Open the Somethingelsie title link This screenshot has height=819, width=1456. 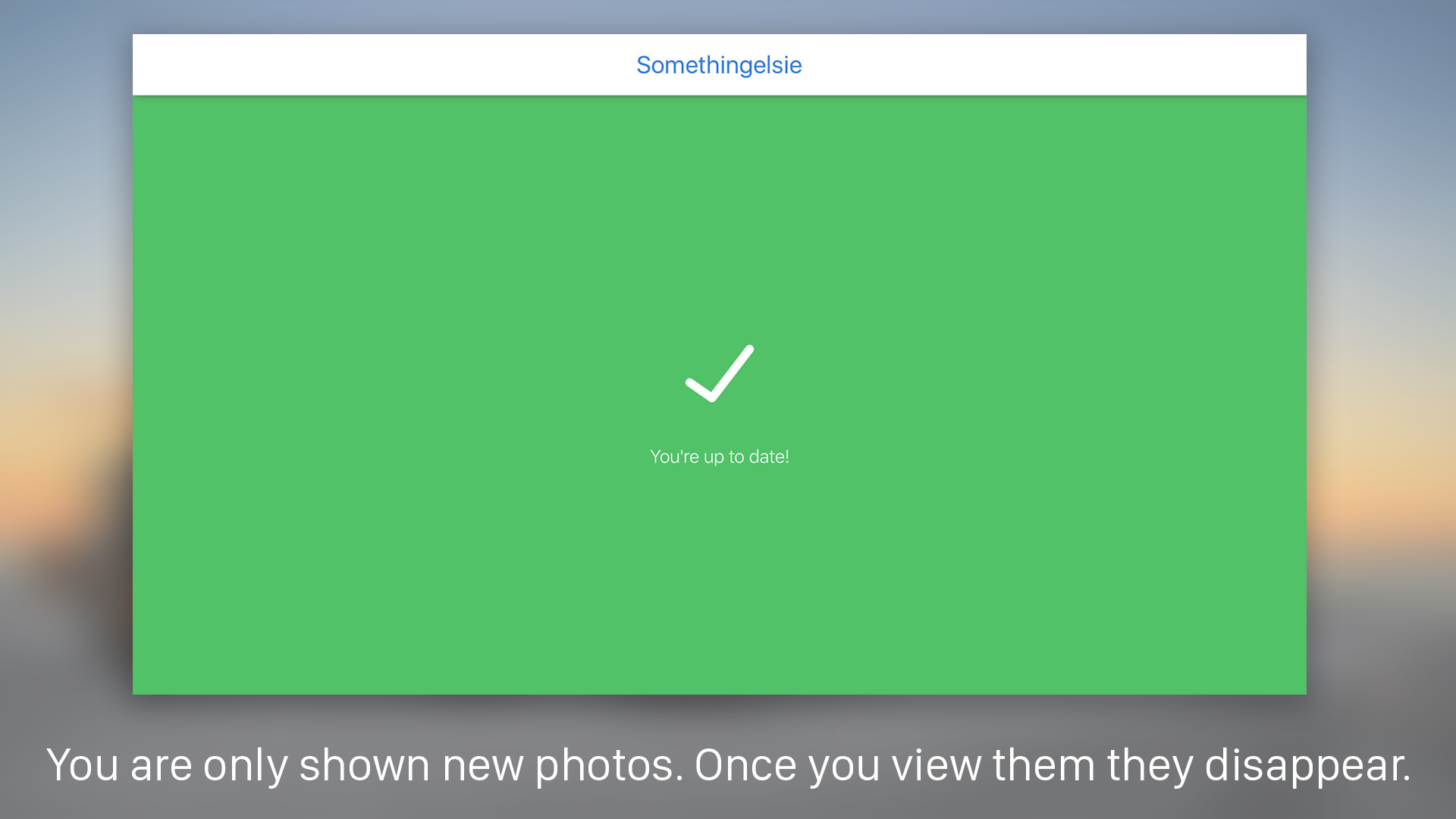pos(719,65)
